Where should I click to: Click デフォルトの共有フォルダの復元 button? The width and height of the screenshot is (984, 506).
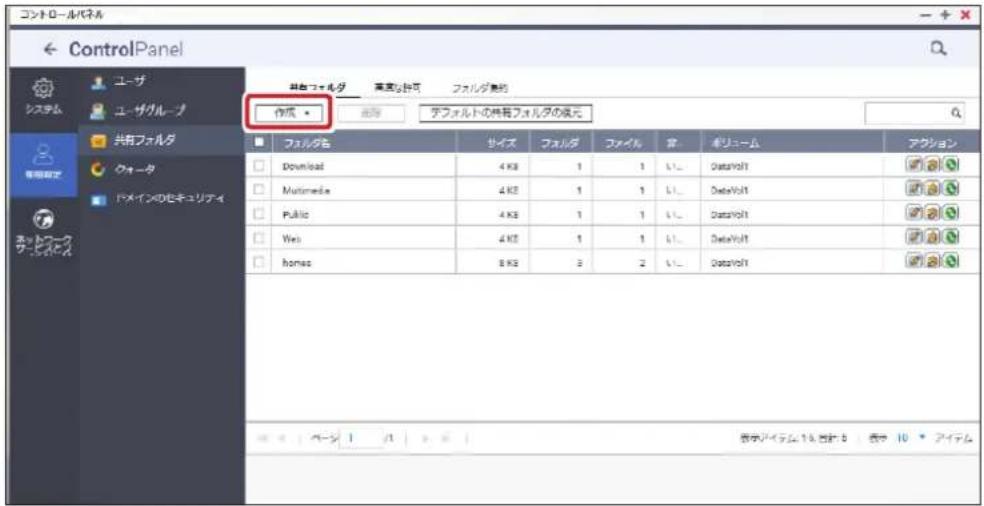tap(506, 114)
